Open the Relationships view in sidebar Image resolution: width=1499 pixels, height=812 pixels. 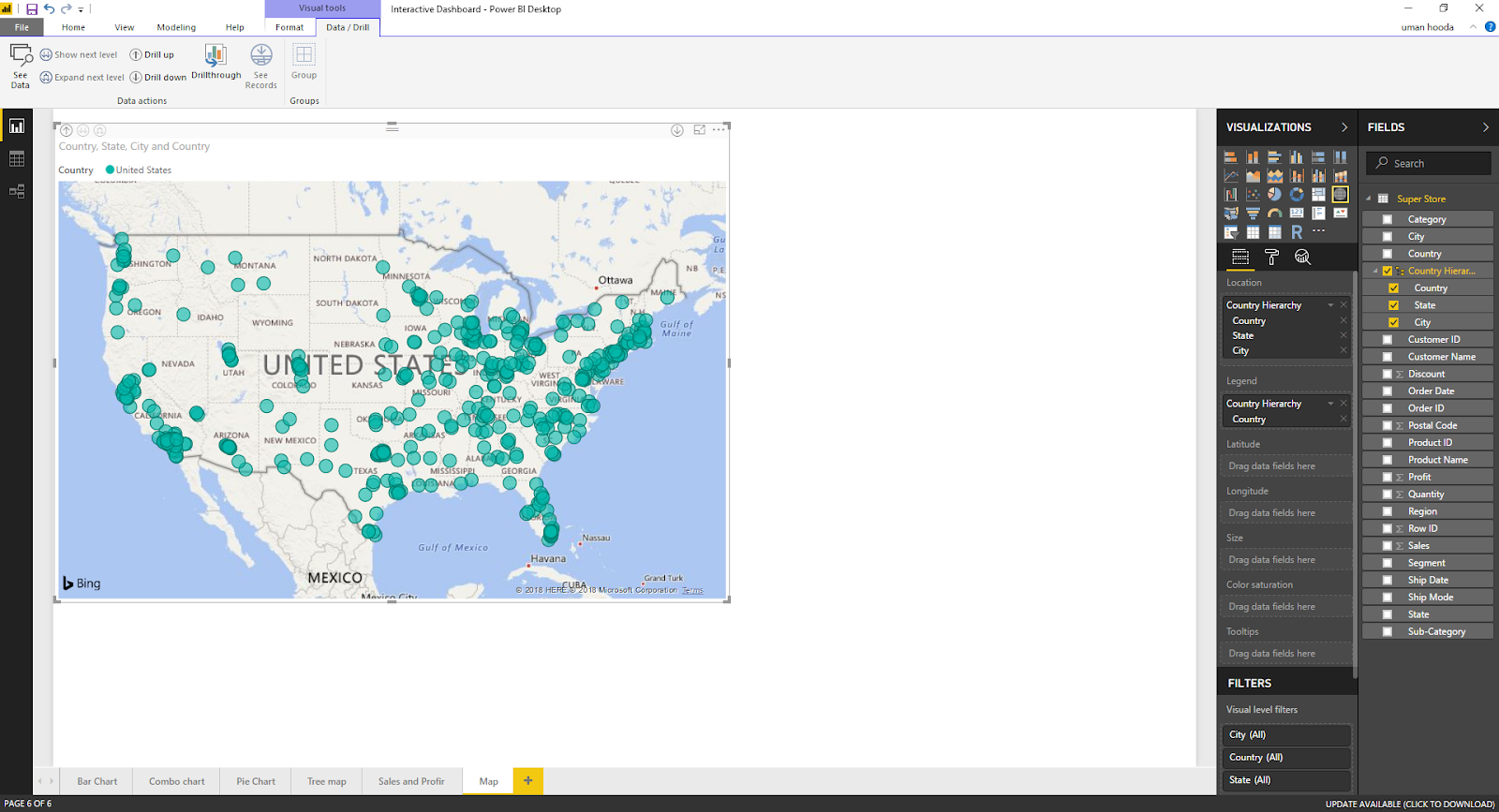[17, 192]
